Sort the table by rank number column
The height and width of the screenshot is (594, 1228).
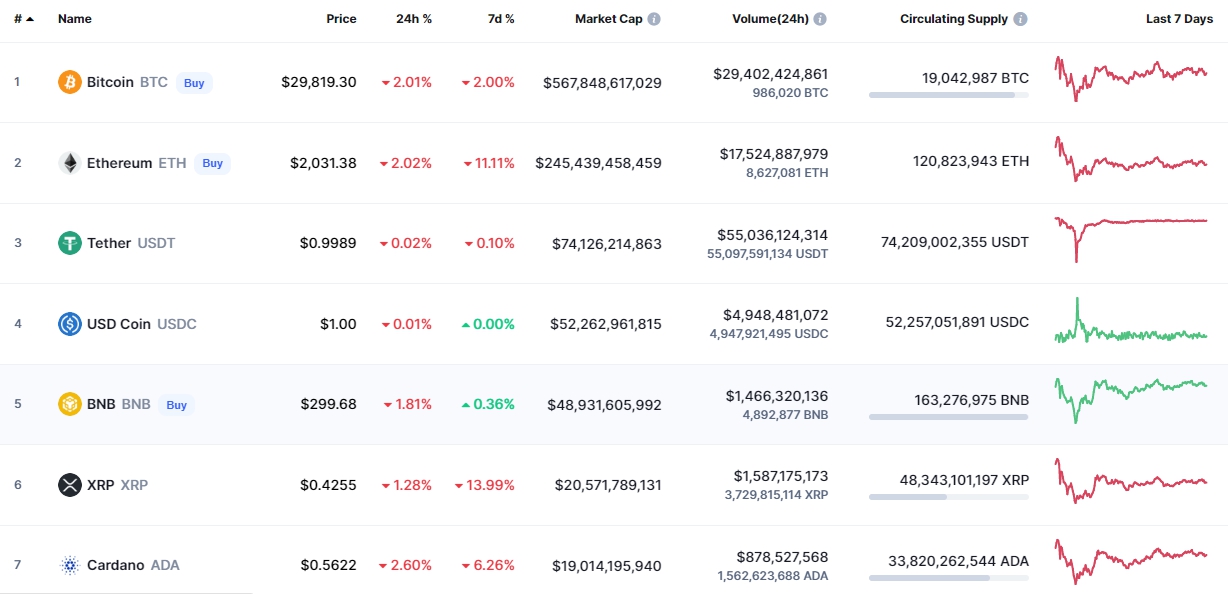coord(24,19)
